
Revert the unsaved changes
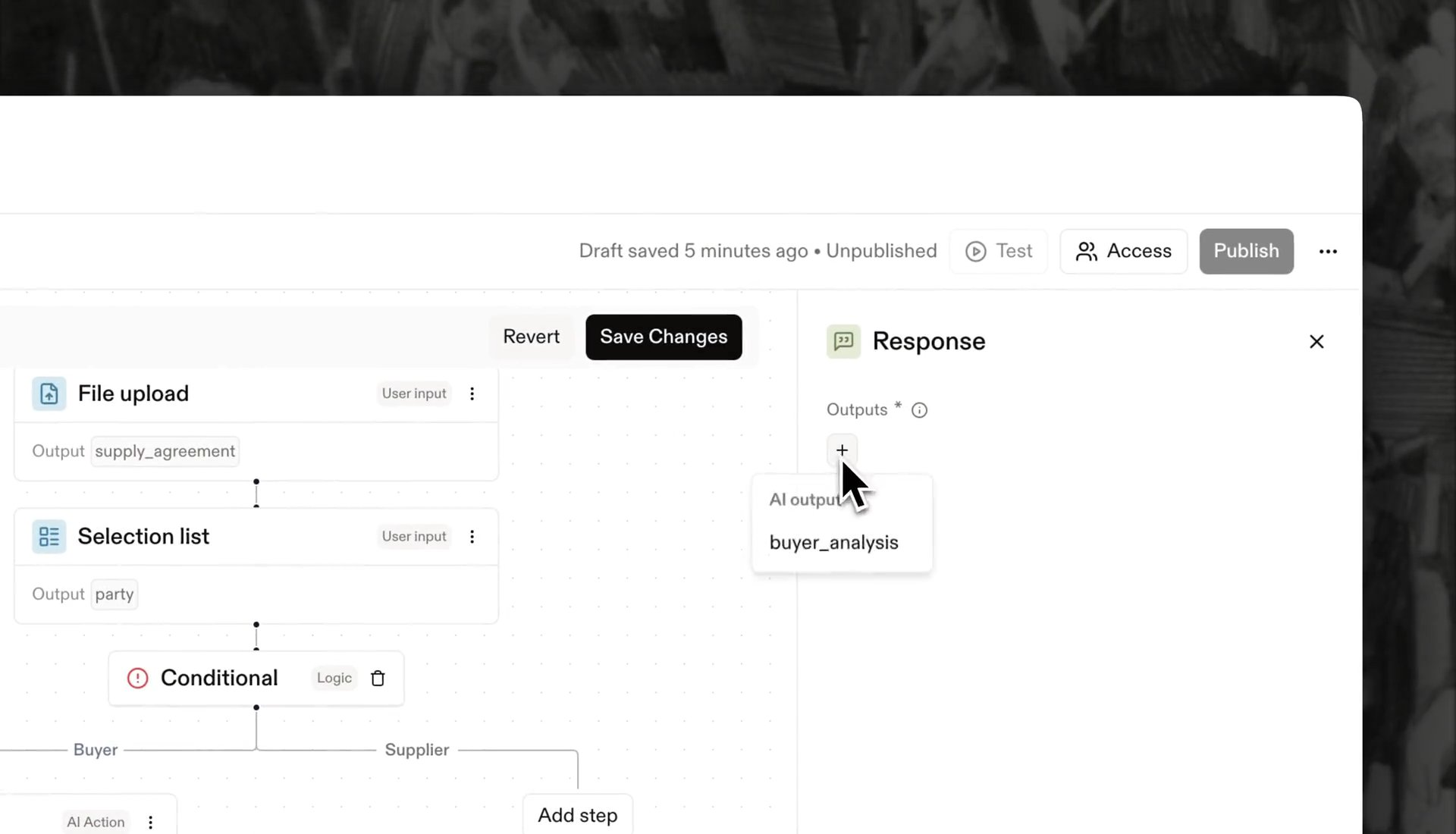[531, 337]
